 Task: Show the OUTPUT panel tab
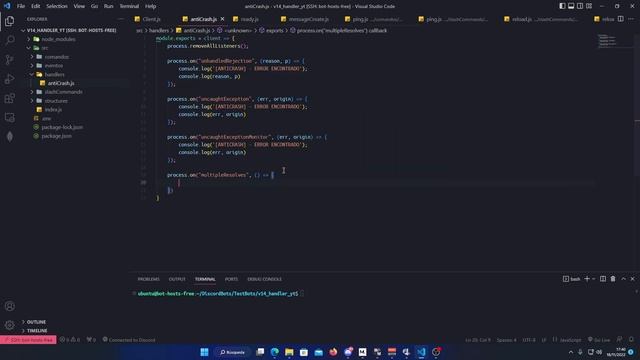pos(177,279)
